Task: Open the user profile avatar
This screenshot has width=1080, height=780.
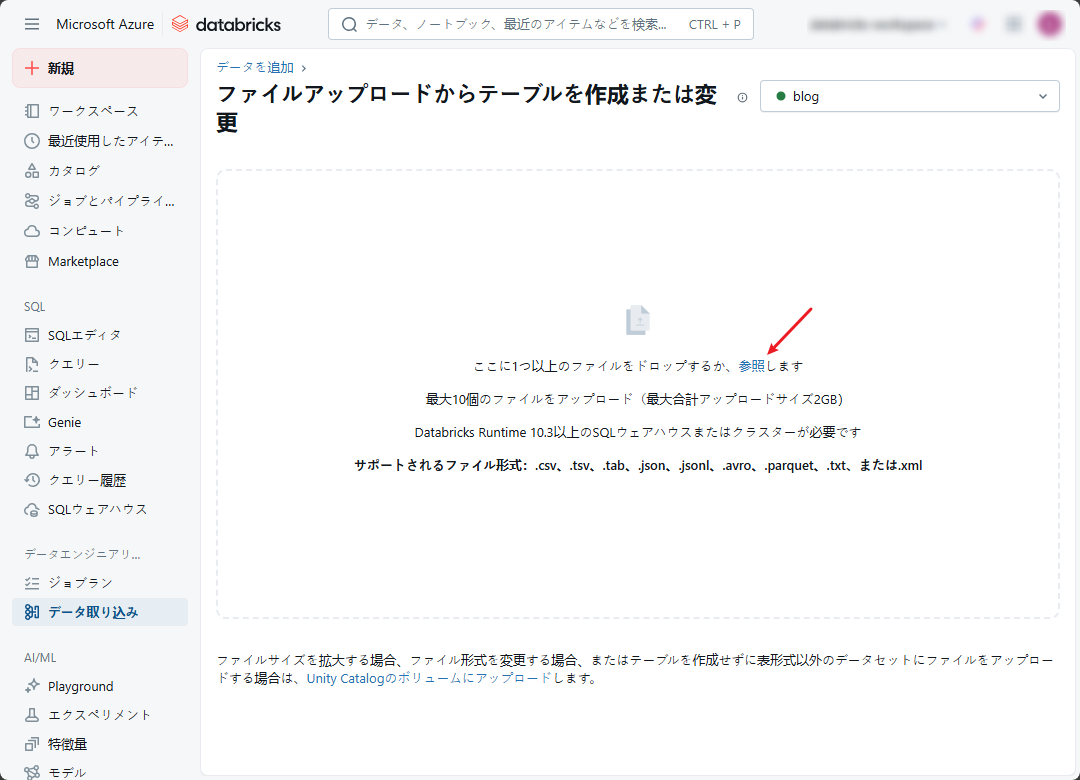Action: point(1050,24)
